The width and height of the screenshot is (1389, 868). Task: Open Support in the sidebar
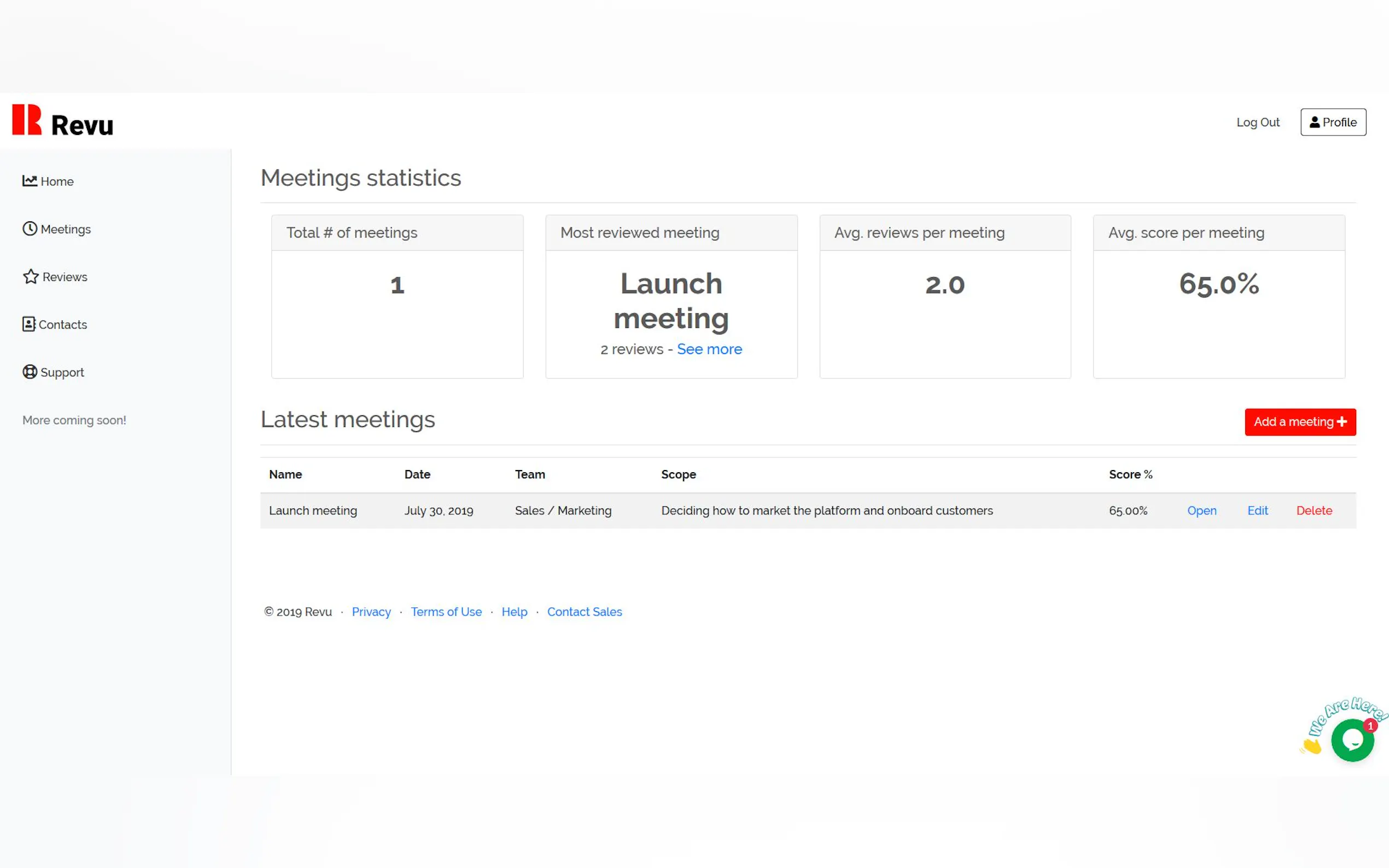(x=54, y=372)
